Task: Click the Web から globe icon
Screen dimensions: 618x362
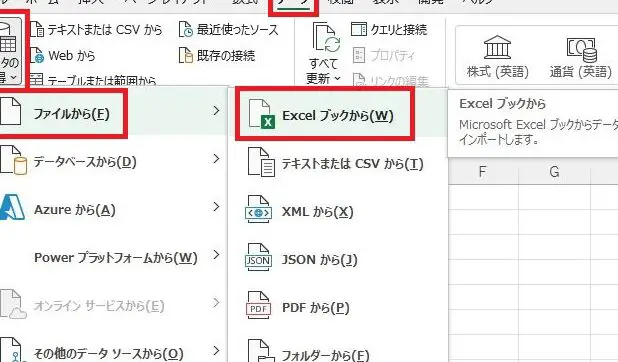Action: pos(37,56)
